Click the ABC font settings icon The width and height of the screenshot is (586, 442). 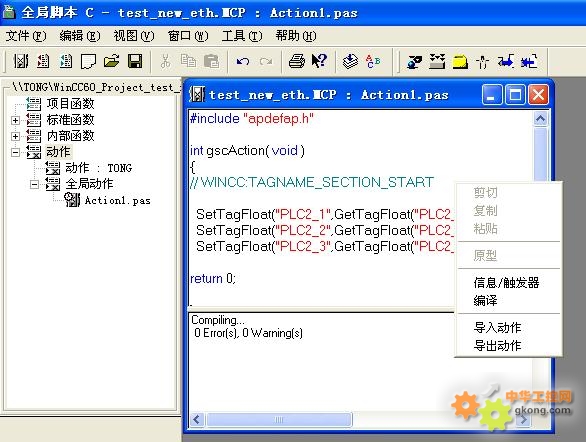[x=373, y=61]
